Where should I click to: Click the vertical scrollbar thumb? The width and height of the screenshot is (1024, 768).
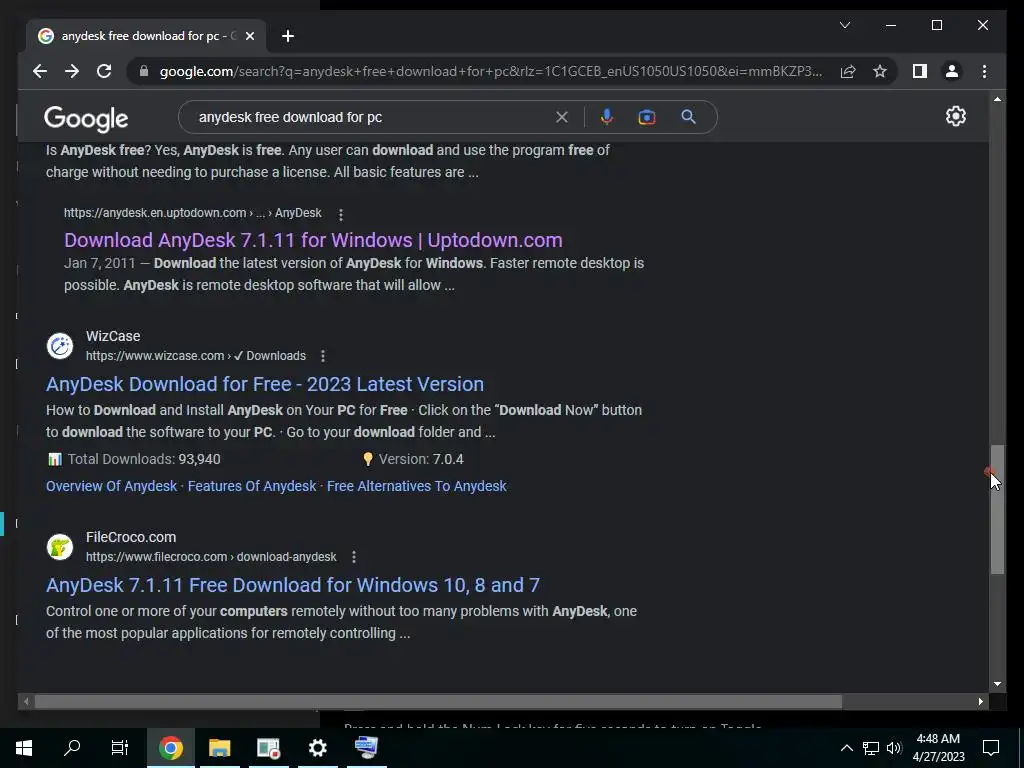997,509
